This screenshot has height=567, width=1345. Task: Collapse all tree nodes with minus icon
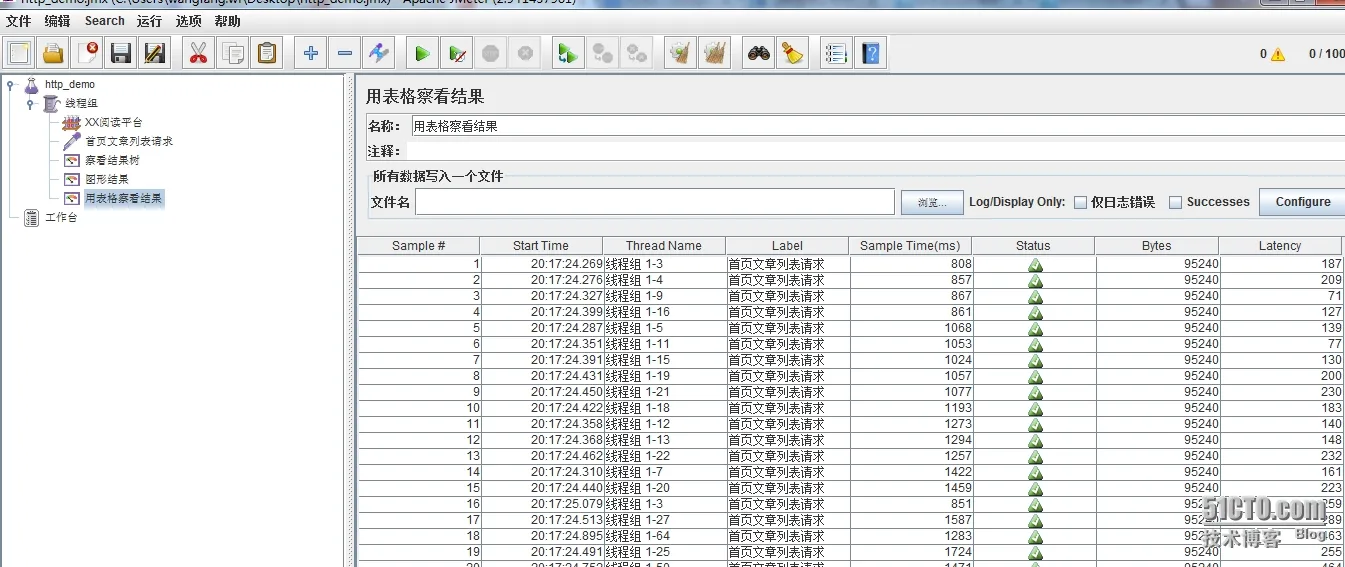[x=345, y=53]
